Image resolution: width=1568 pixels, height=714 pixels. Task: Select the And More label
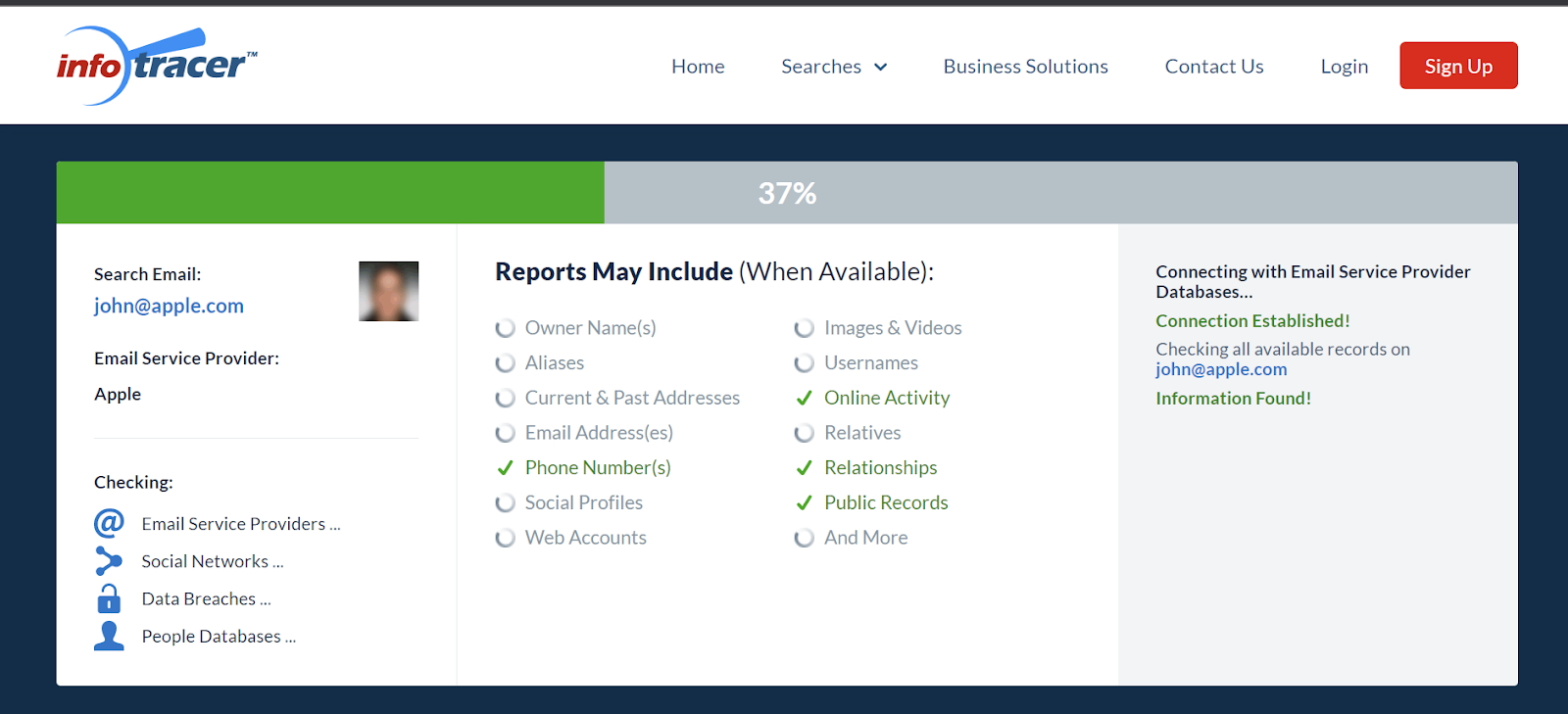pyautogui.click(x=865, y=538)
